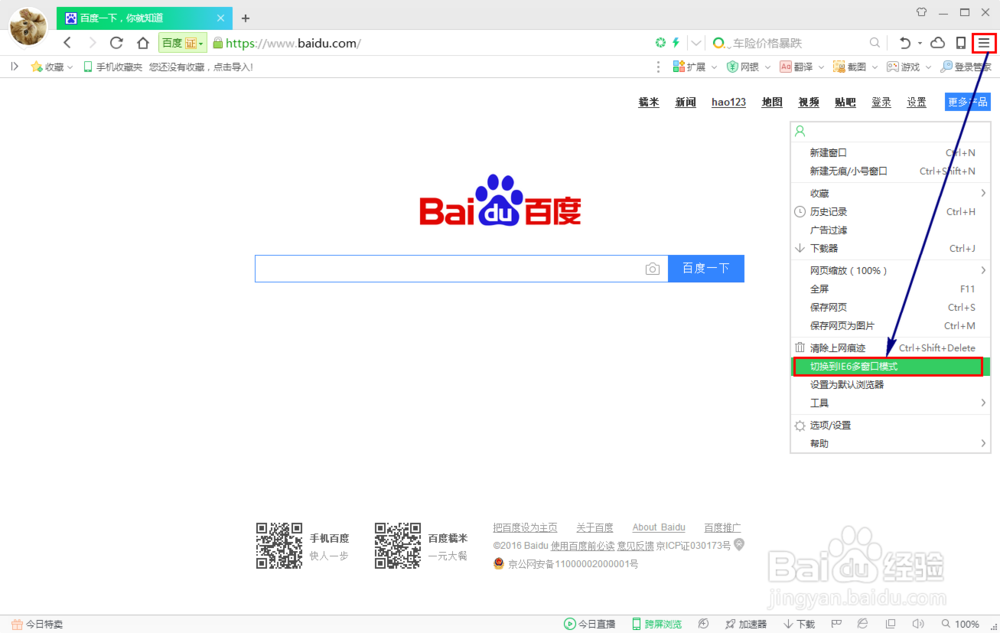This screenshot has height=633, width=1000.
Task: Choose 广告过滤 in the menu
Action: [890, 230]
